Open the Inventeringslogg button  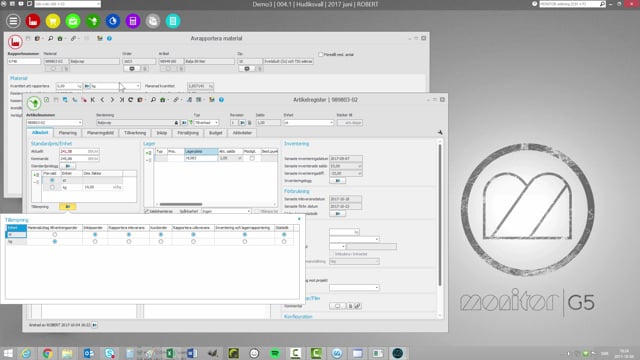[338, 181]
